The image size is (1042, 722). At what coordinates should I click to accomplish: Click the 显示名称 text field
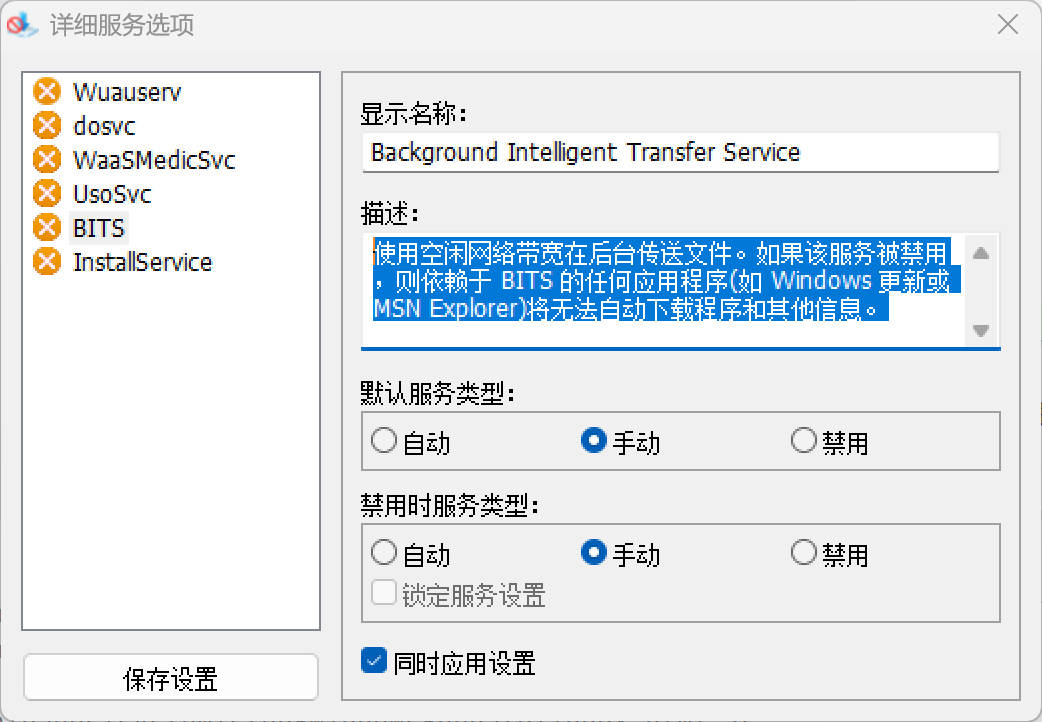(x=680, y=153)
